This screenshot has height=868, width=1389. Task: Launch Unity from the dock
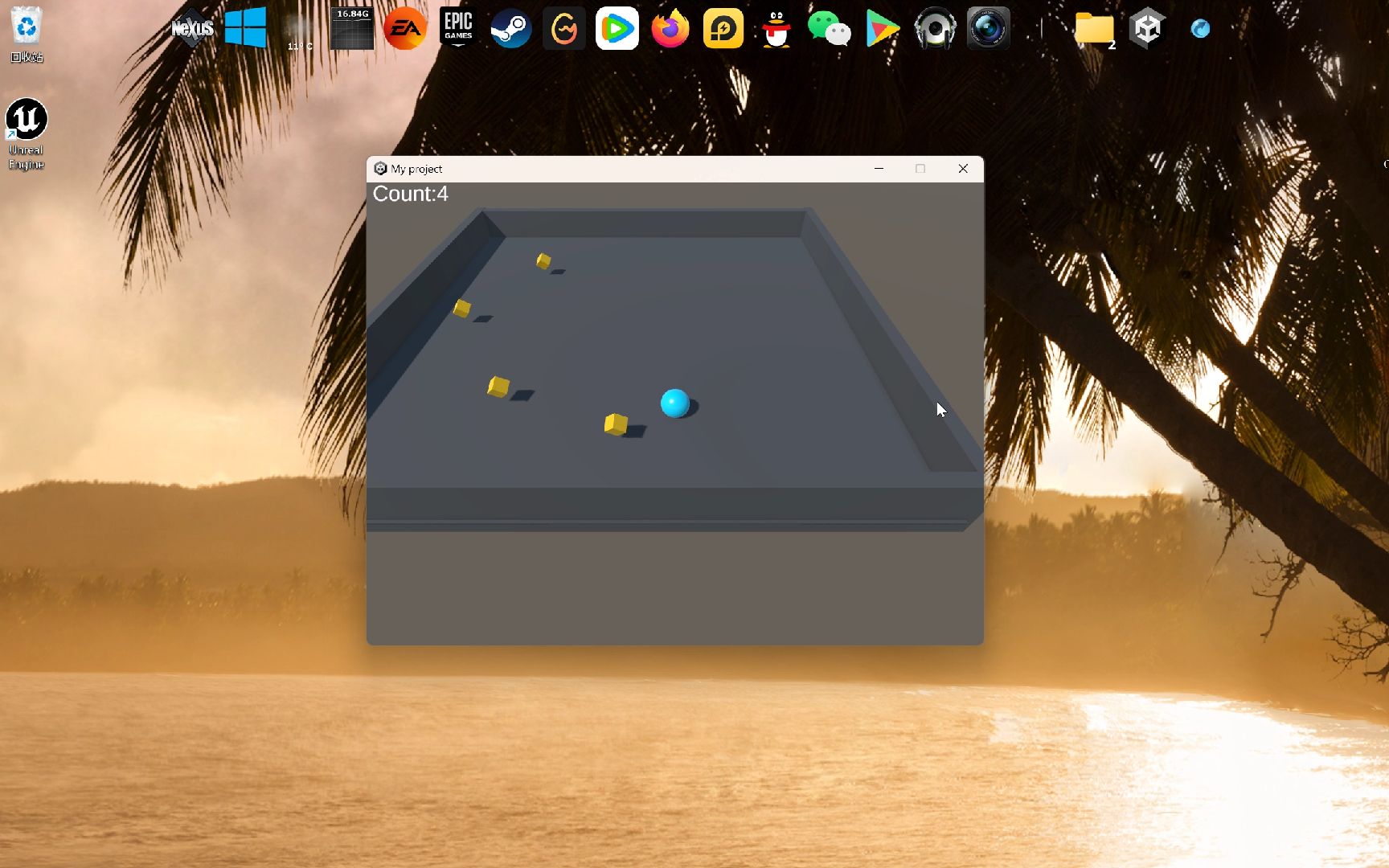point(1147,29)
